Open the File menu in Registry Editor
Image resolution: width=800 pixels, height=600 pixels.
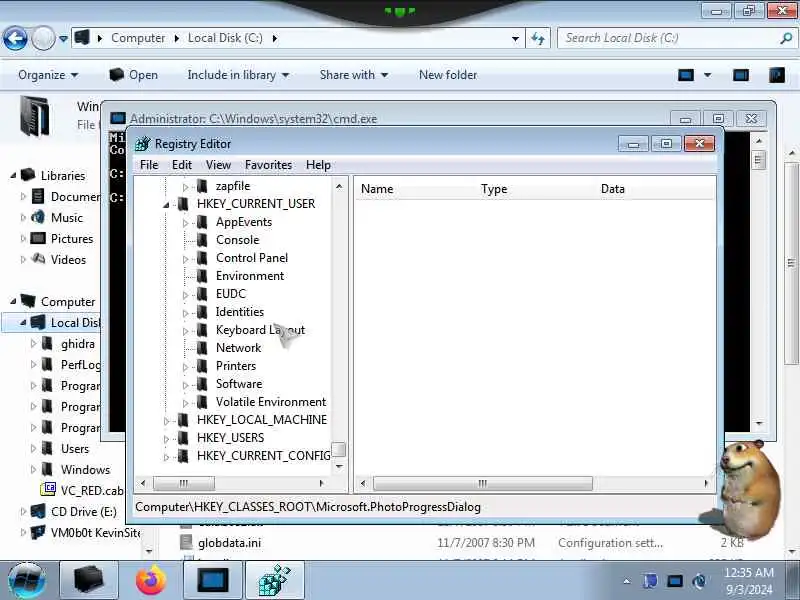(x=149, y=165)
